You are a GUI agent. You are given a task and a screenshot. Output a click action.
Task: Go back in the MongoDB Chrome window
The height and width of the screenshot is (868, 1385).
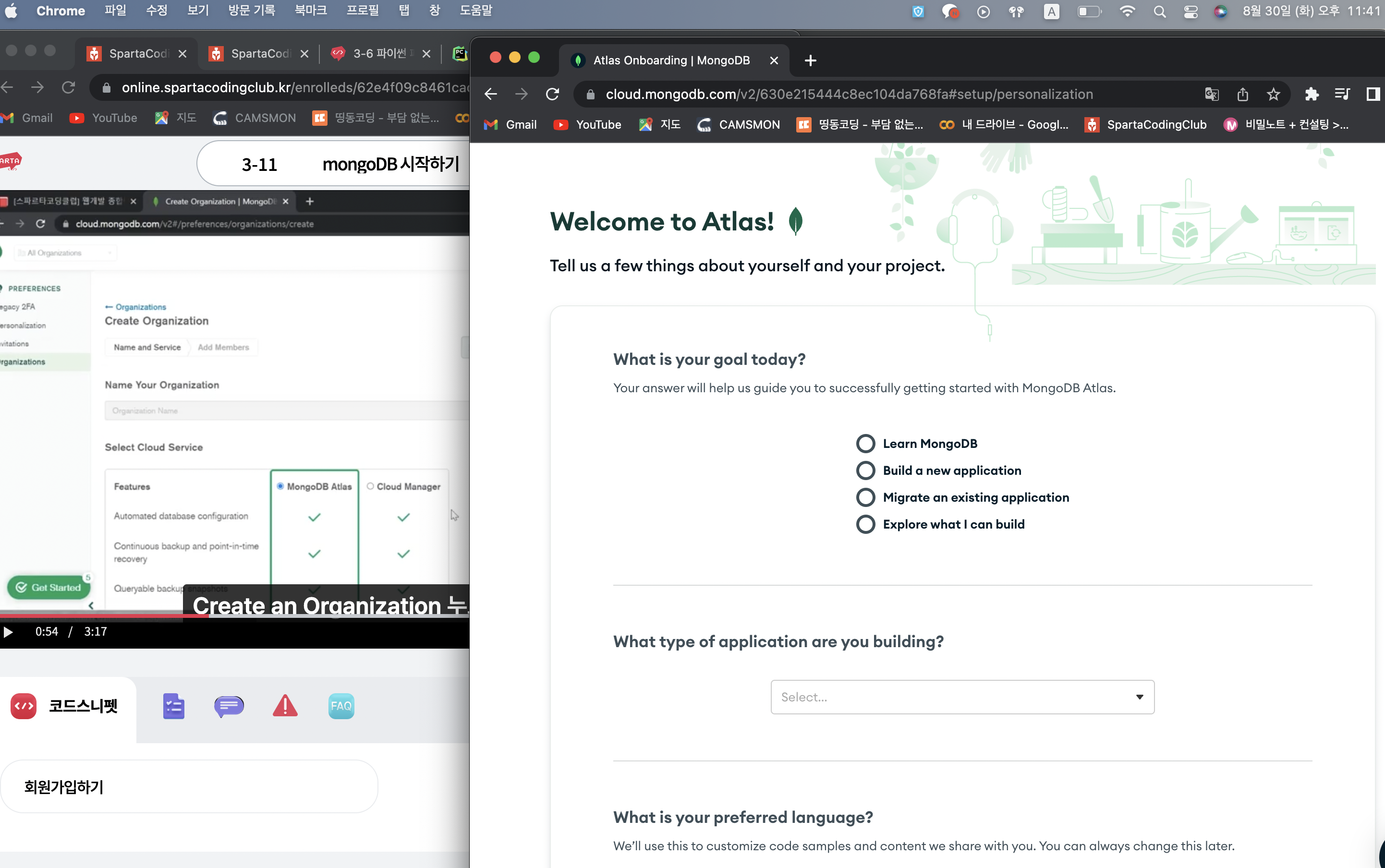(490, 94)
